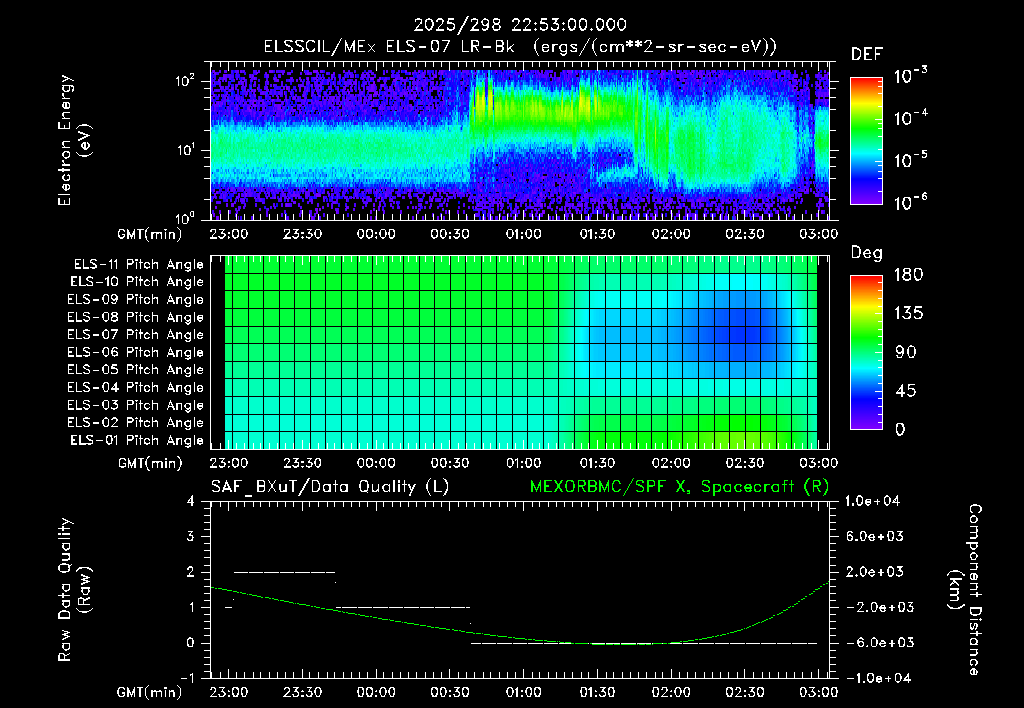
Task: Click the DEF legend title
Action: (867, 55)
